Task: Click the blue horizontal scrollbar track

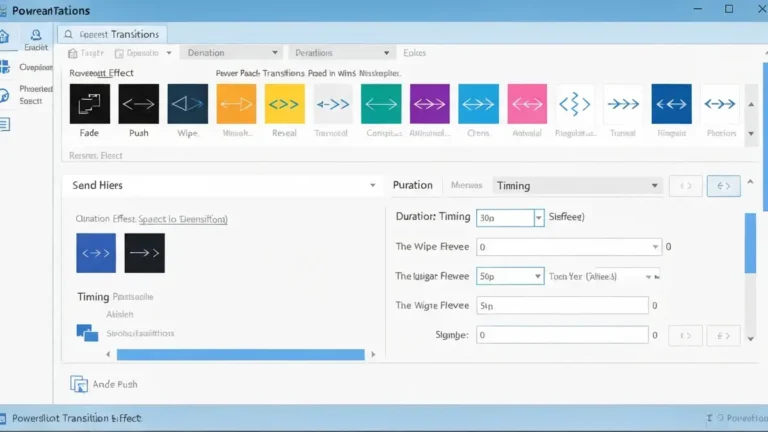Action: 240,355
